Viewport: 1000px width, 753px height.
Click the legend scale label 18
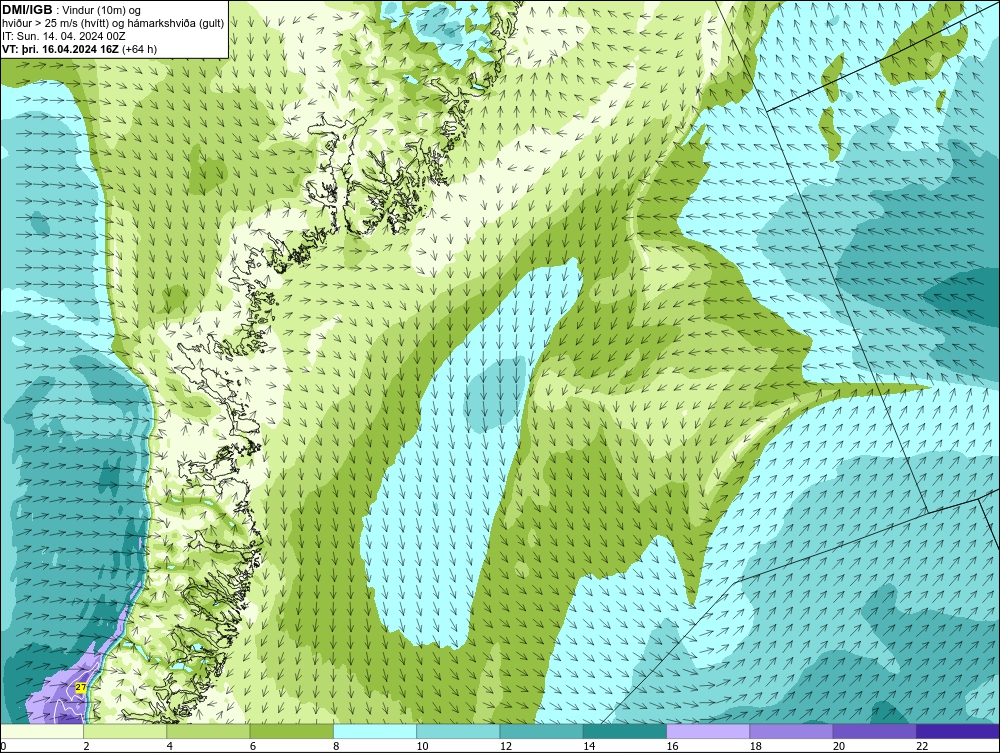[x=755, y=746]
